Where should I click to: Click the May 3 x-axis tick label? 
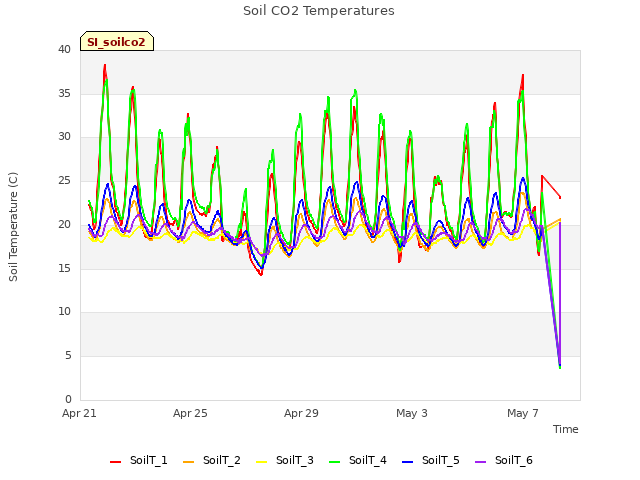pyautogui.click(x=412, y=413)
